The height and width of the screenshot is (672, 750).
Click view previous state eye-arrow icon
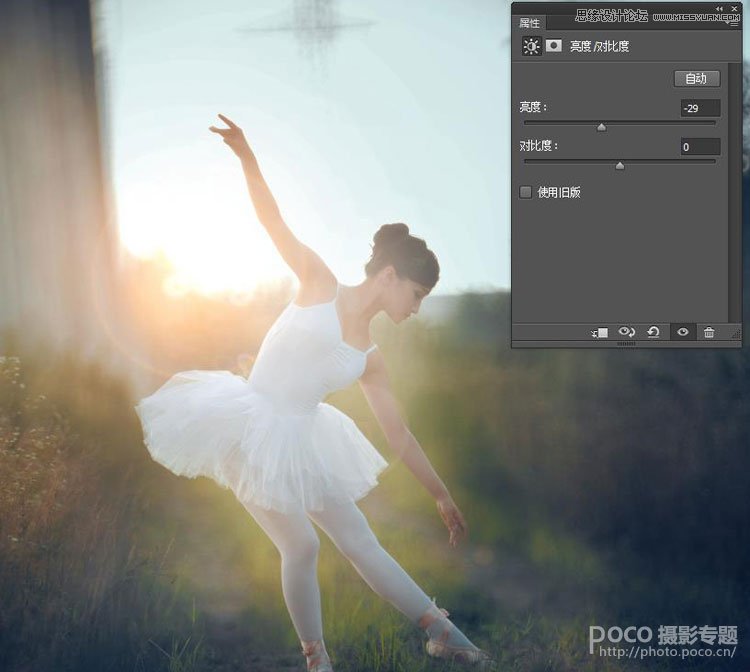(626, 332)
